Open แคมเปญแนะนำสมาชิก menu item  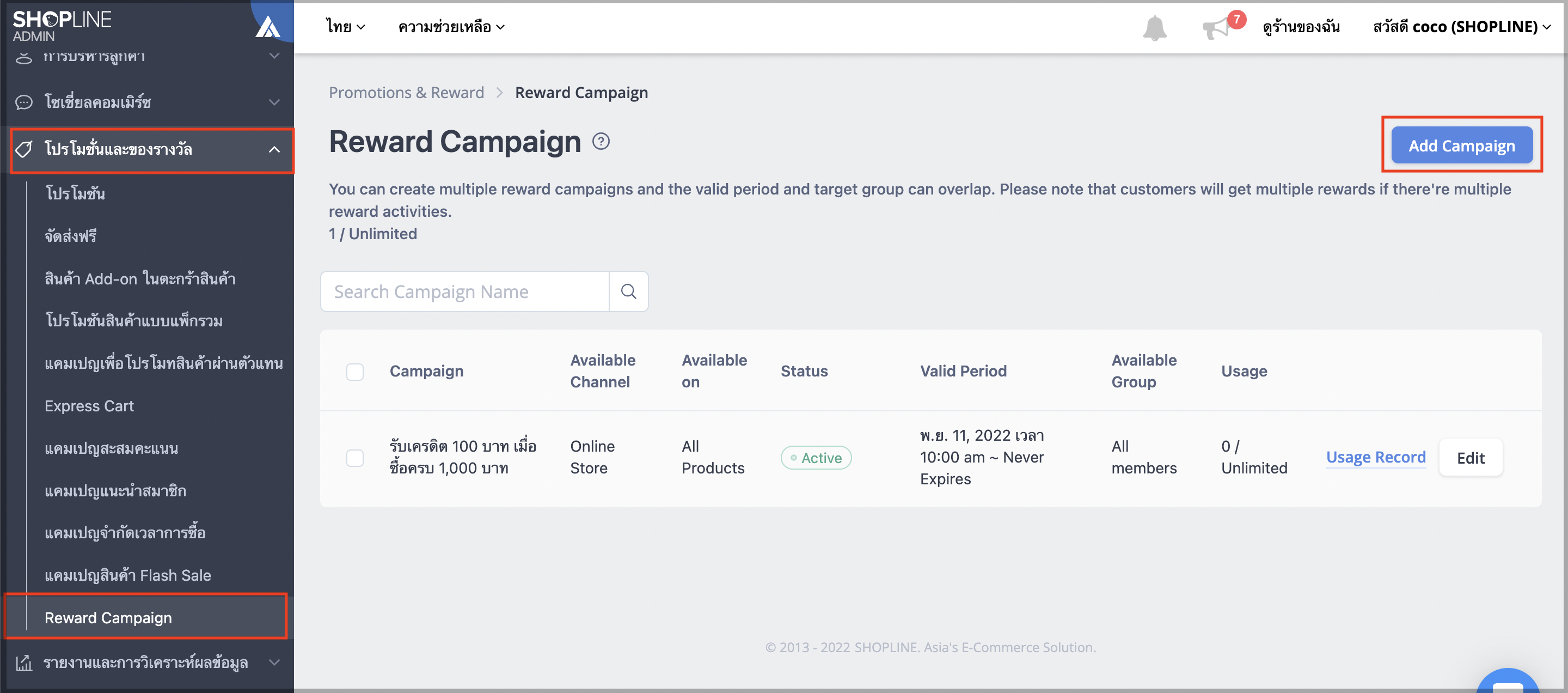pos(115,491)
